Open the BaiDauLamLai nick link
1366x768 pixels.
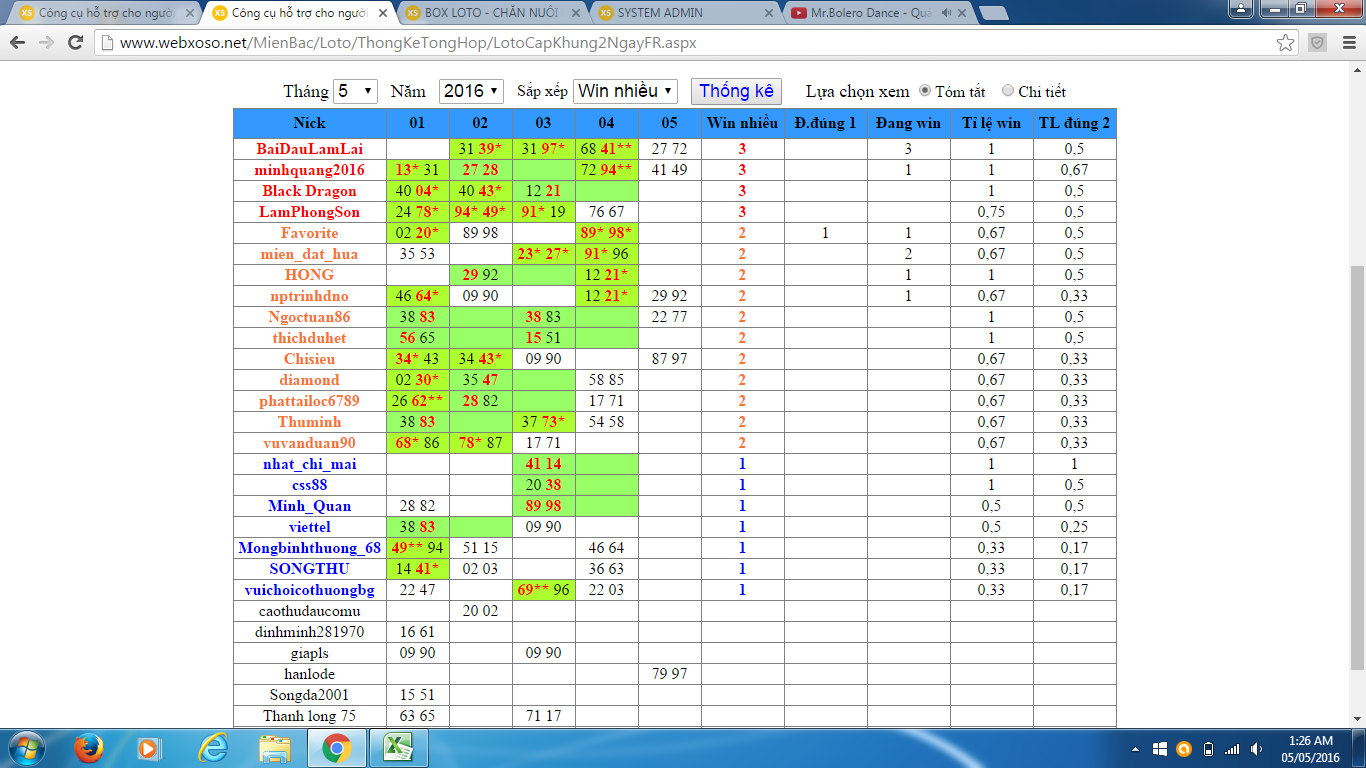(x=309, y=149)
